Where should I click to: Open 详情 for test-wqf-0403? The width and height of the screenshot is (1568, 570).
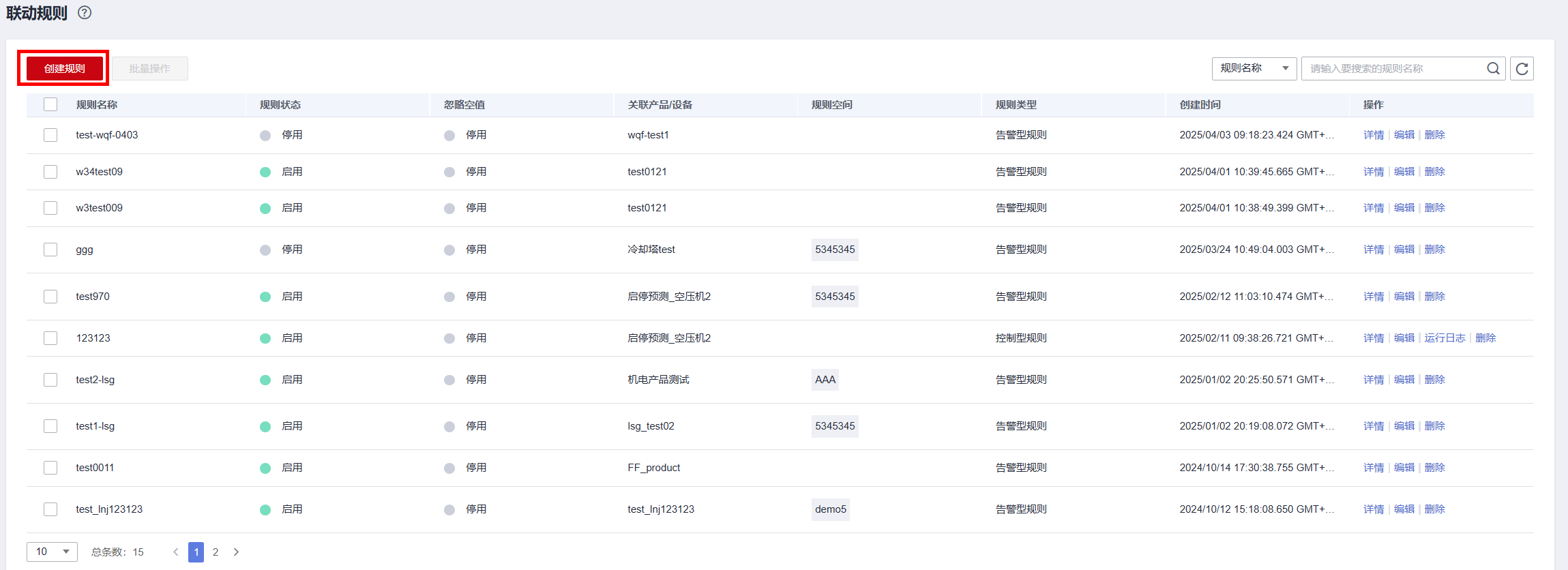[x=1374, y=135]
